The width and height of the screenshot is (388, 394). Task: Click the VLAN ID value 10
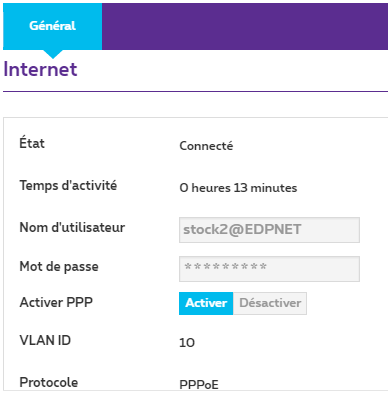coord(187,343)
